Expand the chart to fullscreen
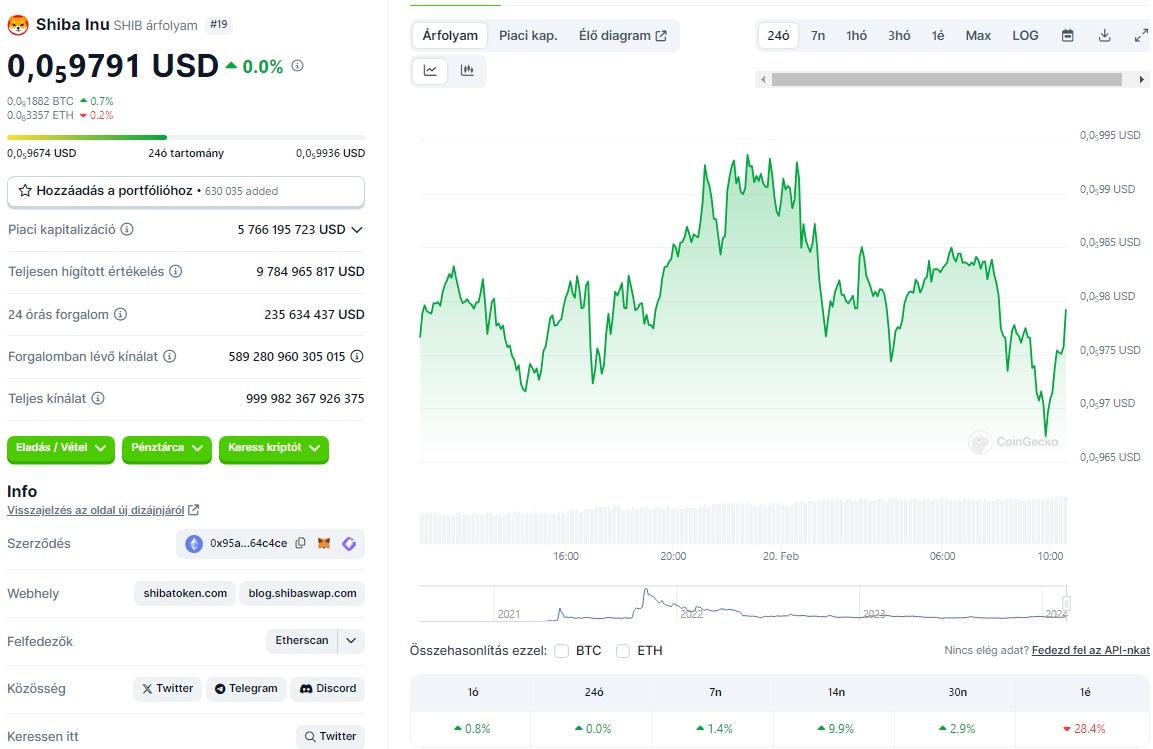Viewport: 1153px width, 749px height. click(x=1141, y=35)
